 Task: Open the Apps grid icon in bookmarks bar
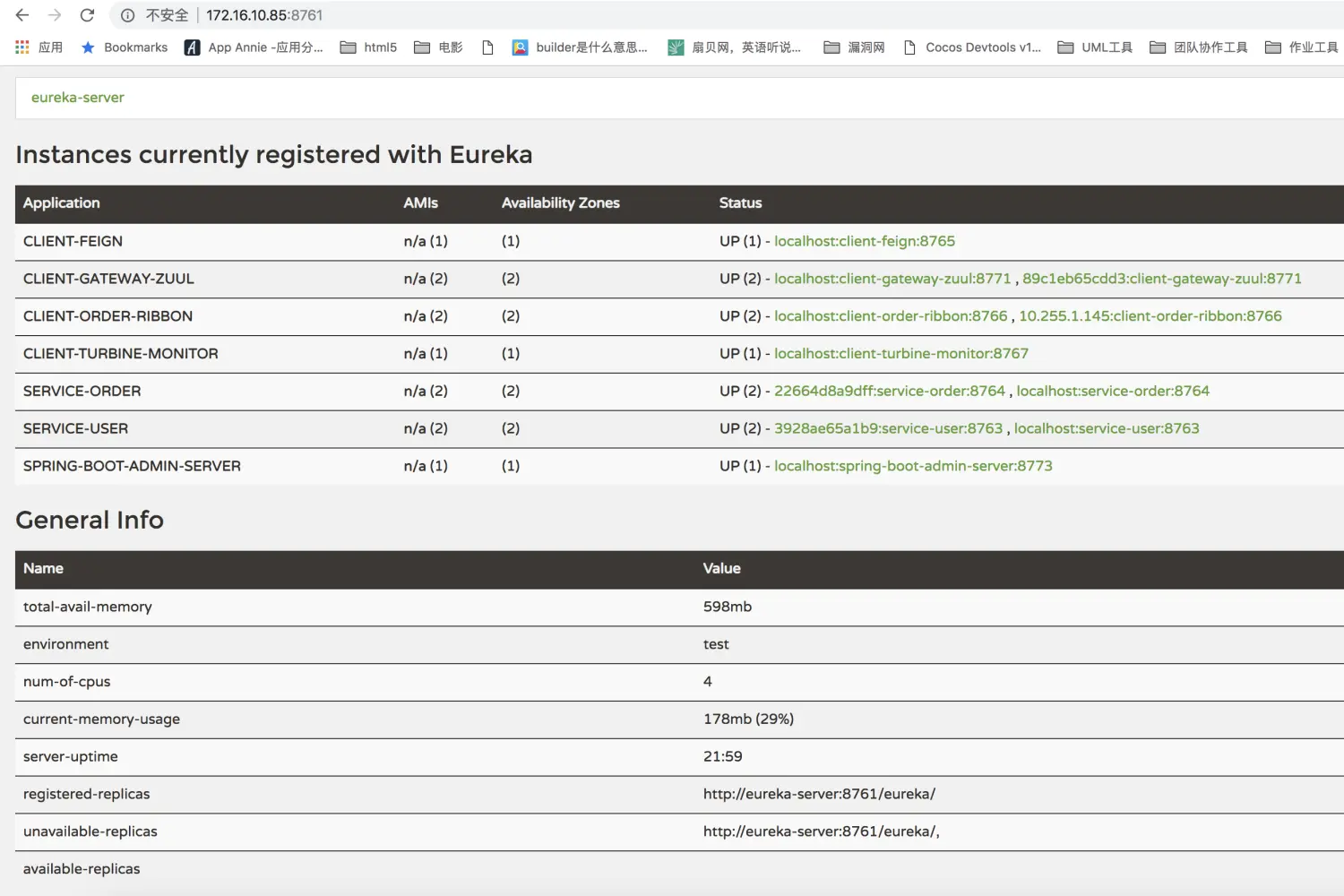22,47
